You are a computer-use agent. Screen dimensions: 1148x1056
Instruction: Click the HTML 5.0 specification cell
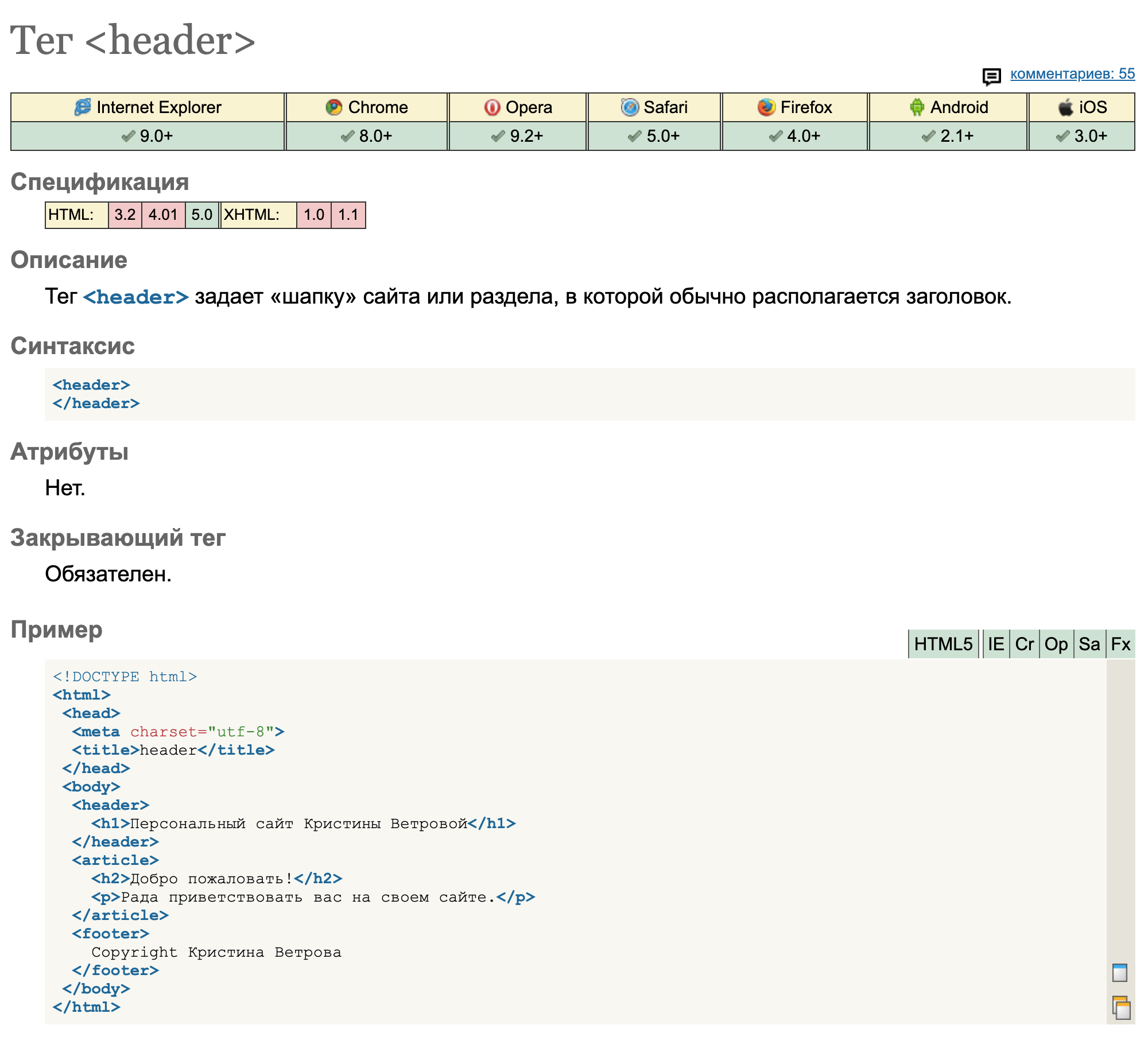point(201,215)
